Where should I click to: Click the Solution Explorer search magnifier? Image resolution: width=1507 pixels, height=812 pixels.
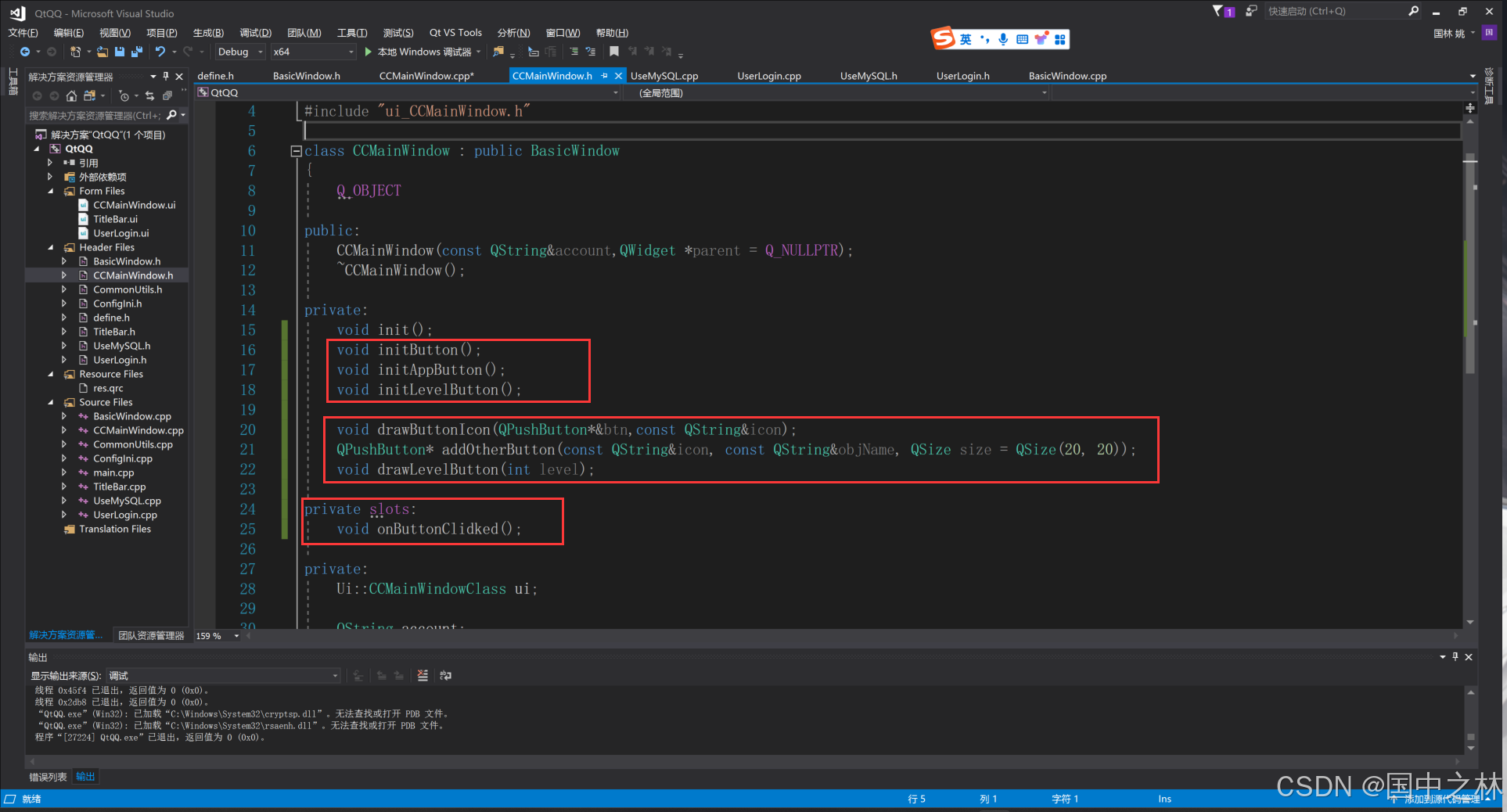pos(171,115)
